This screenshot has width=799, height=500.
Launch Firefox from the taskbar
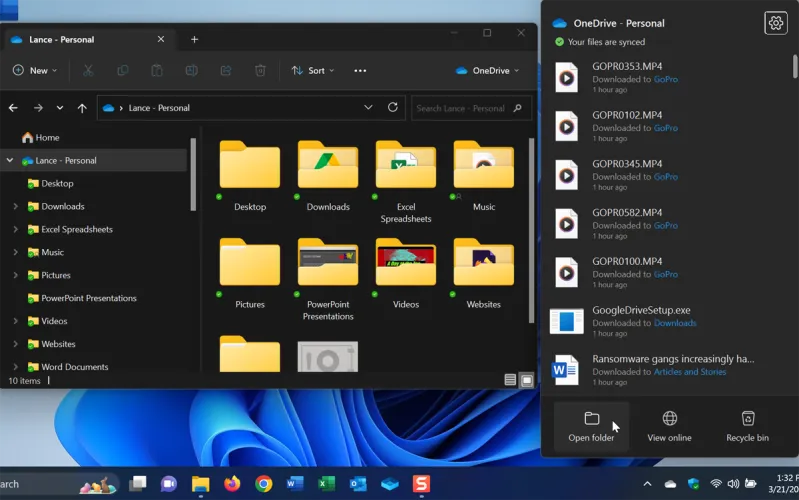point(232,484)
